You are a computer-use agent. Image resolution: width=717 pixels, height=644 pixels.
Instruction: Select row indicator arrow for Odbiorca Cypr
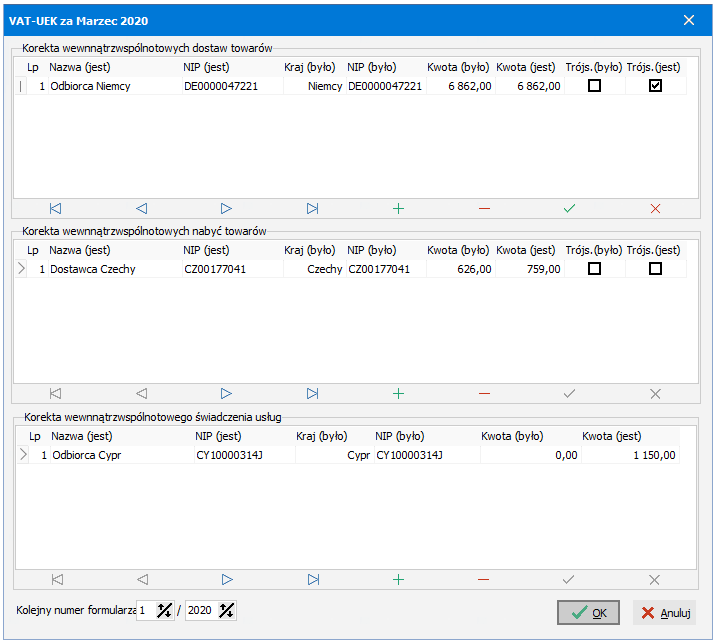coord(23,455)
